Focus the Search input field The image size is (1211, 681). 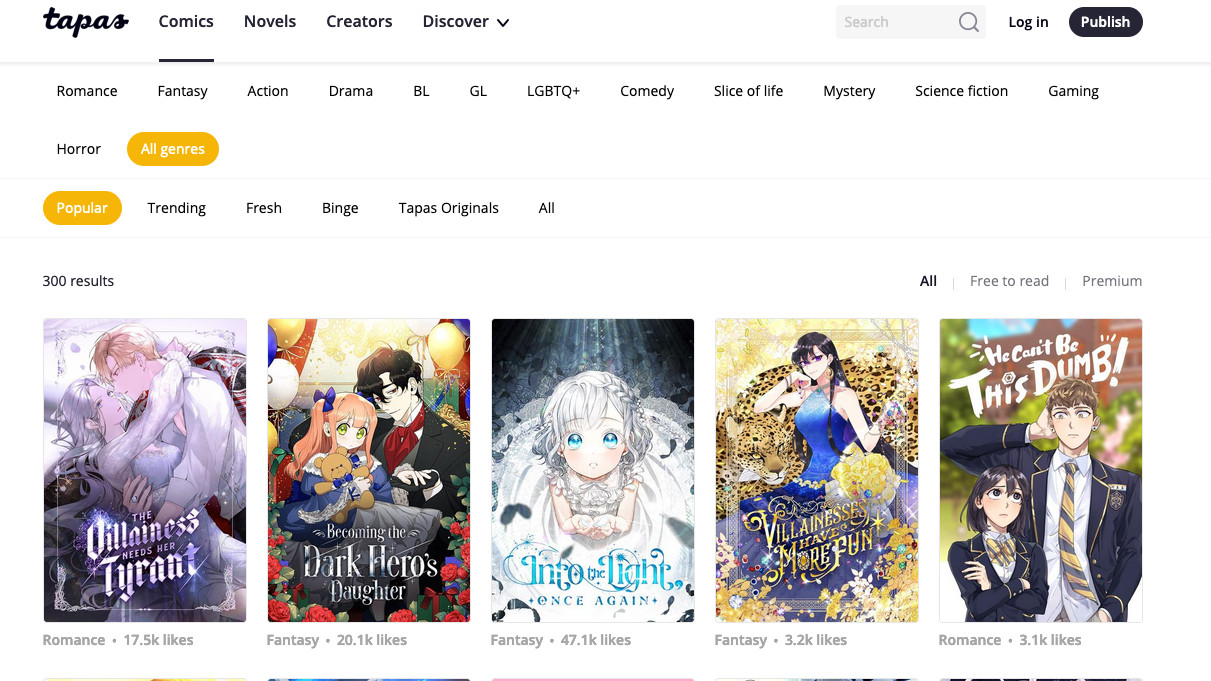(896, 22)
